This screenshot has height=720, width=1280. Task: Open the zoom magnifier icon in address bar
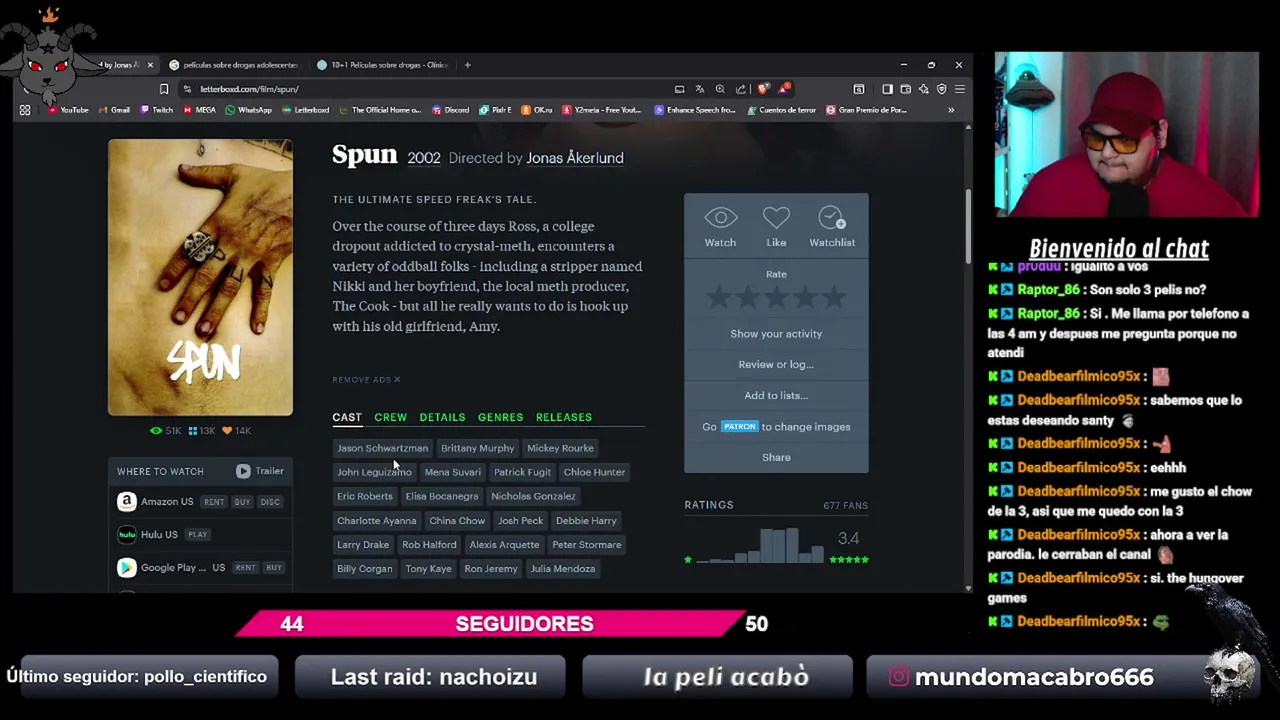[x=720, y=89]
